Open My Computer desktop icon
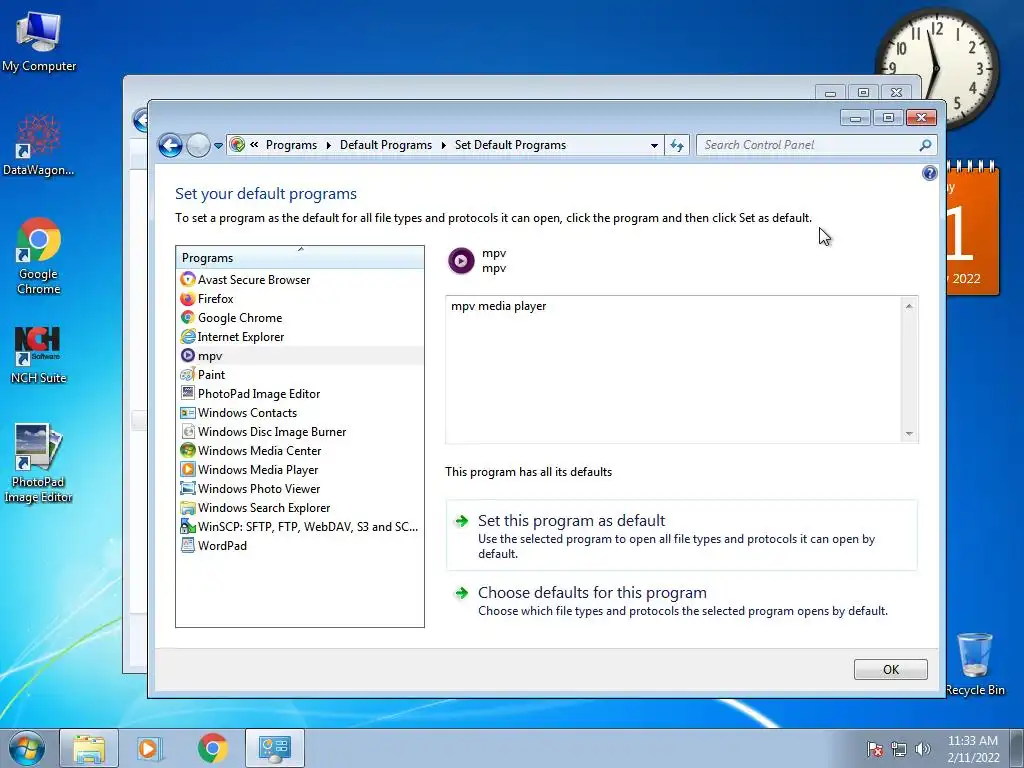The image size is (1024, 768). (x=39, y=40)
